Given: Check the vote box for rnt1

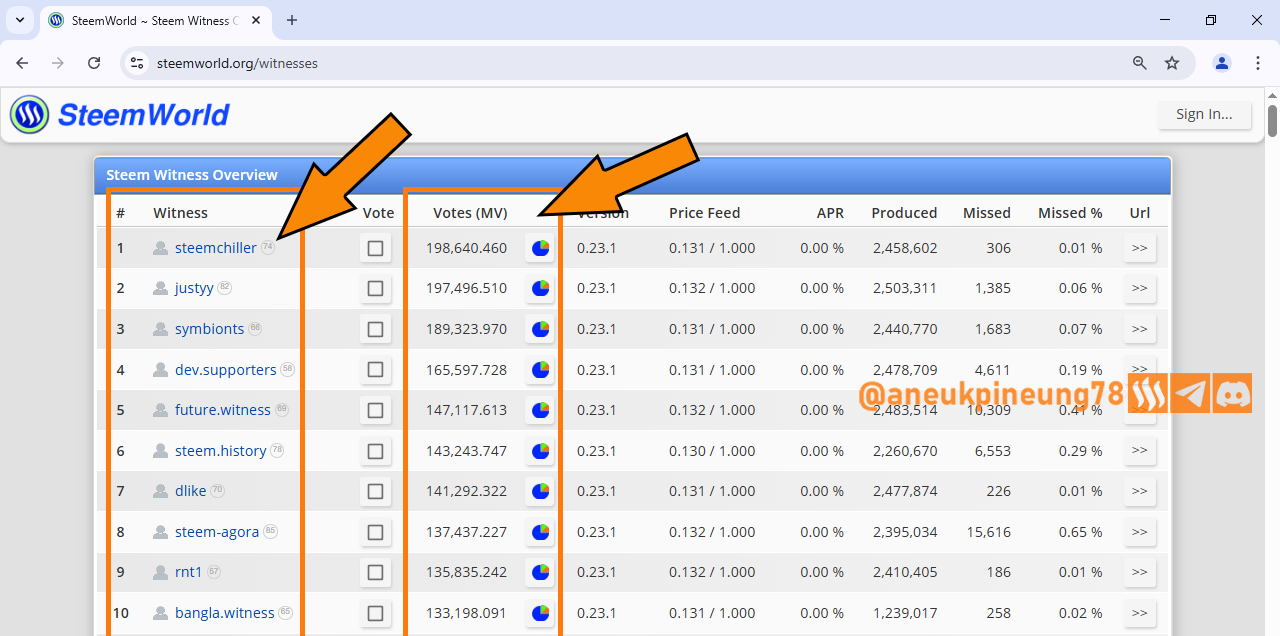Looking at the screenshot, I should tap(375, 572).
